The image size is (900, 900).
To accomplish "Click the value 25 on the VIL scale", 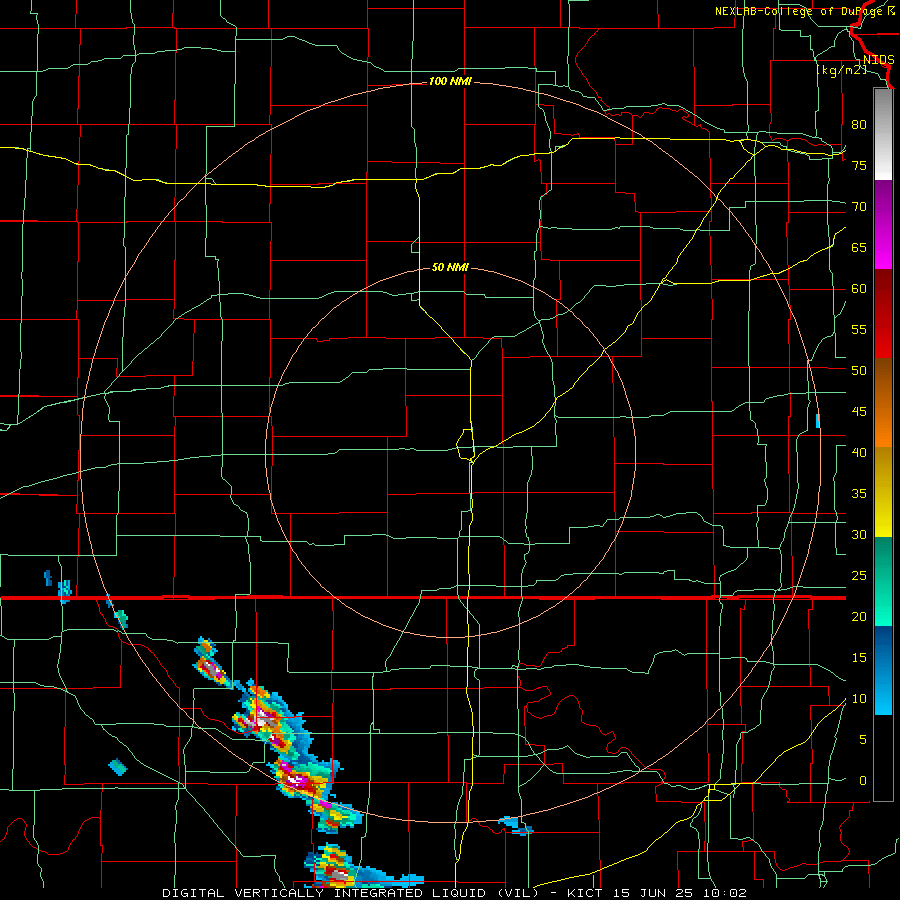I will pyautogui.click(x=859, y=576).
